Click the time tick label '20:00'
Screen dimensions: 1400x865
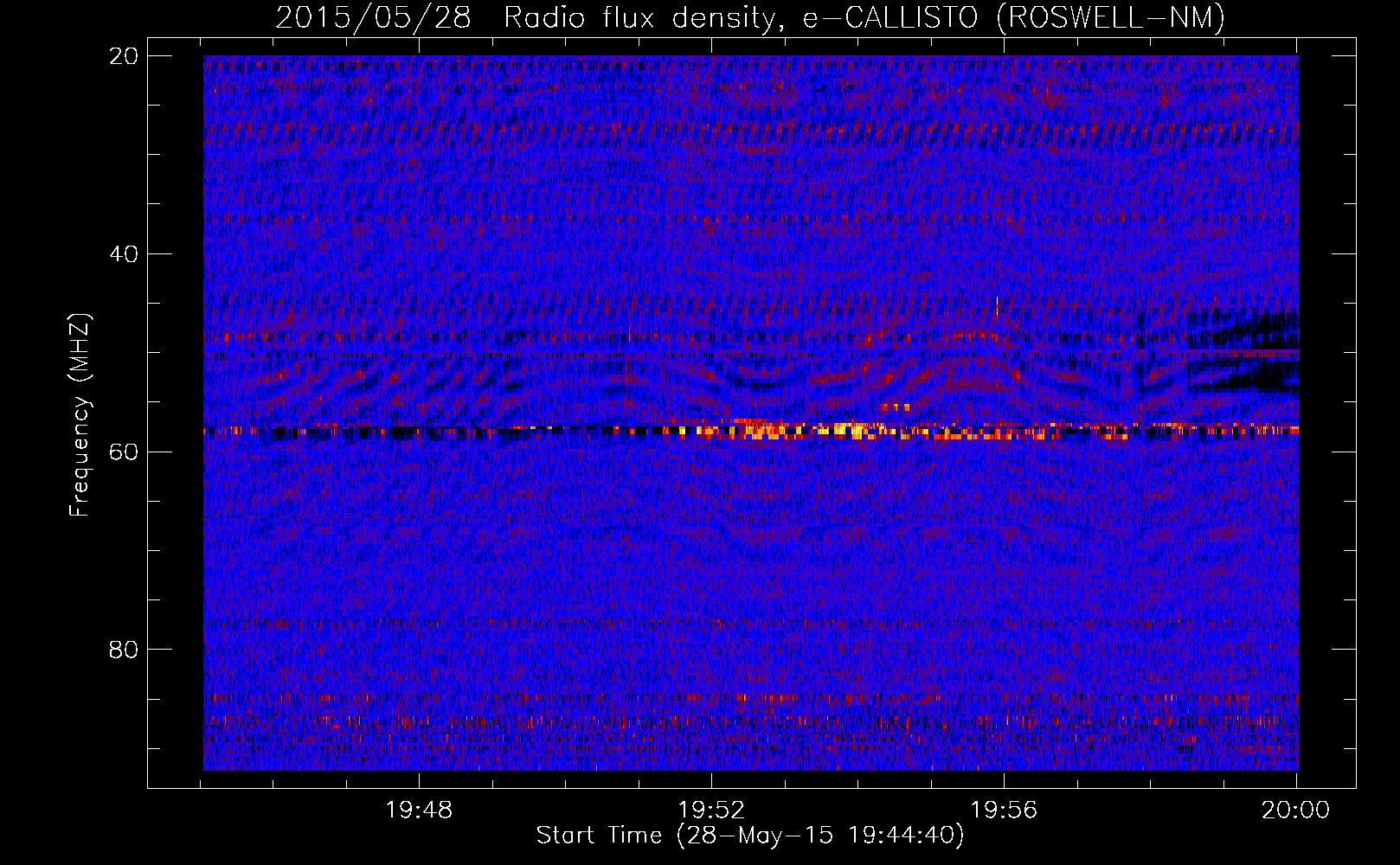coord(1295,810)
